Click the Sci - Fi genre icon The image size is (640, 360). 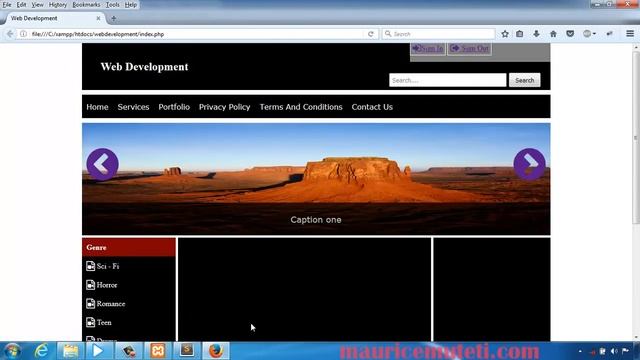point(91,266)
